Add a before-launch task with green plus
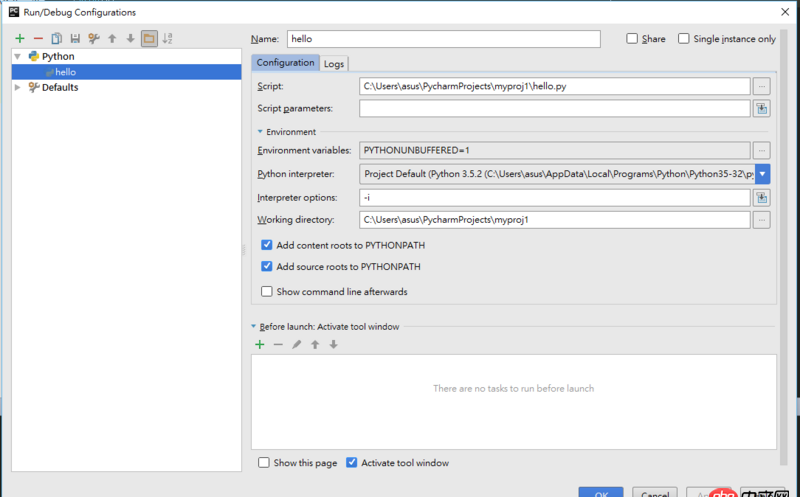Image resolution: width=800 pixels, height=497 pixels. point(260,344)
